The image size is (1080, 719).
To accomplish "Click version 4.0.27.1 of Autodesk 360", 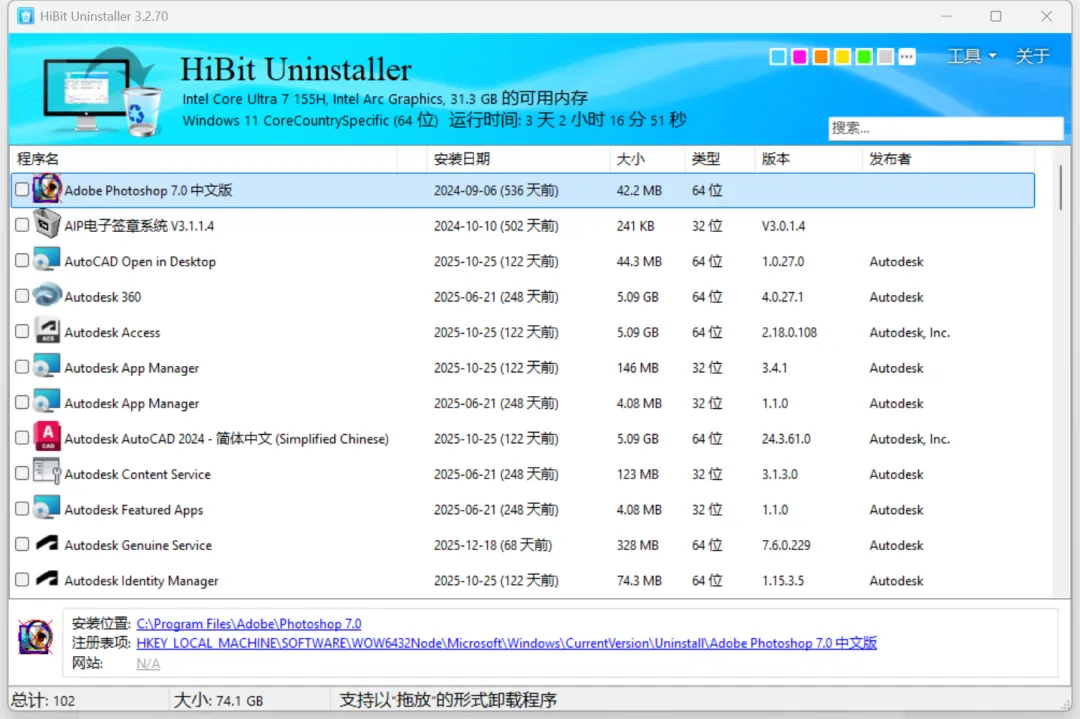I will [x=782, y=297].
